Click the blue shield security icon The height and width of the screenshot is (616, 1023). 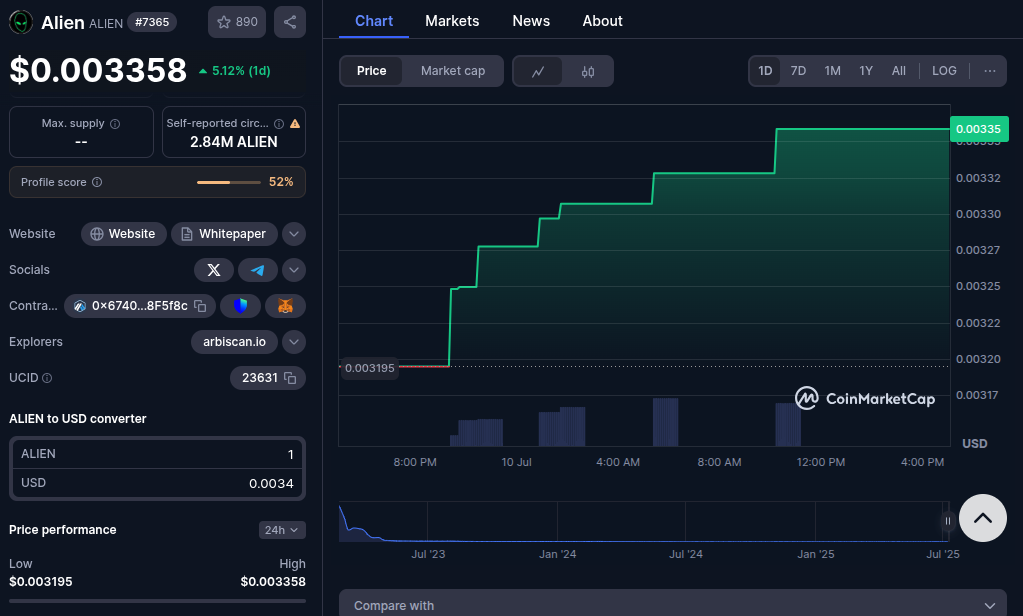(241, 306)
